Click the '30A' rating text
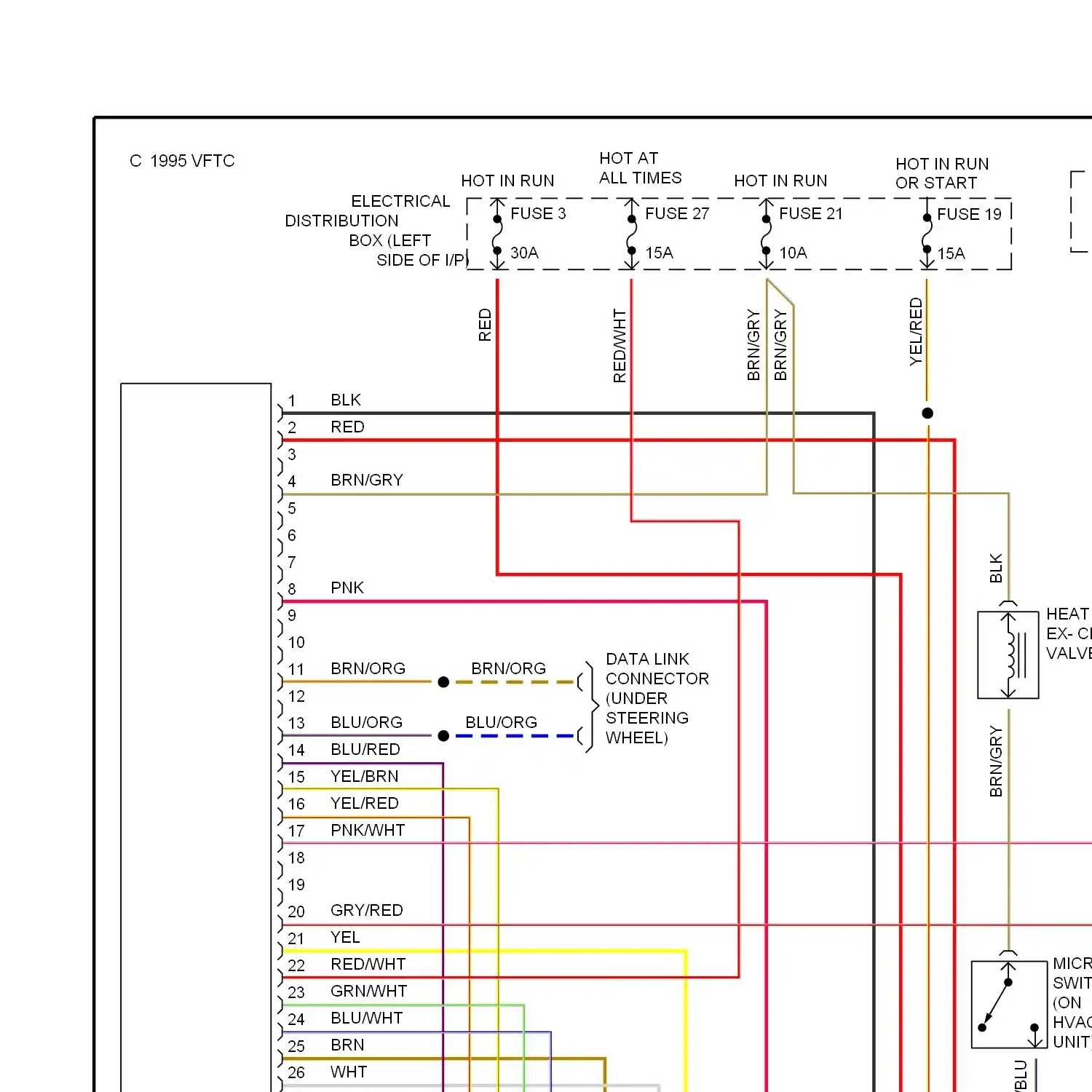The width and height of the screenshot is (1092, 1092). pyautogui.click(x=524, y=253)
